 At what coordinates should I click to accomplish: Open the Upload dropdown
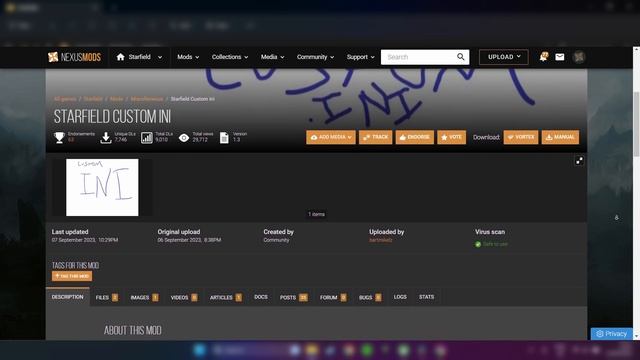[x=504, y=57]
